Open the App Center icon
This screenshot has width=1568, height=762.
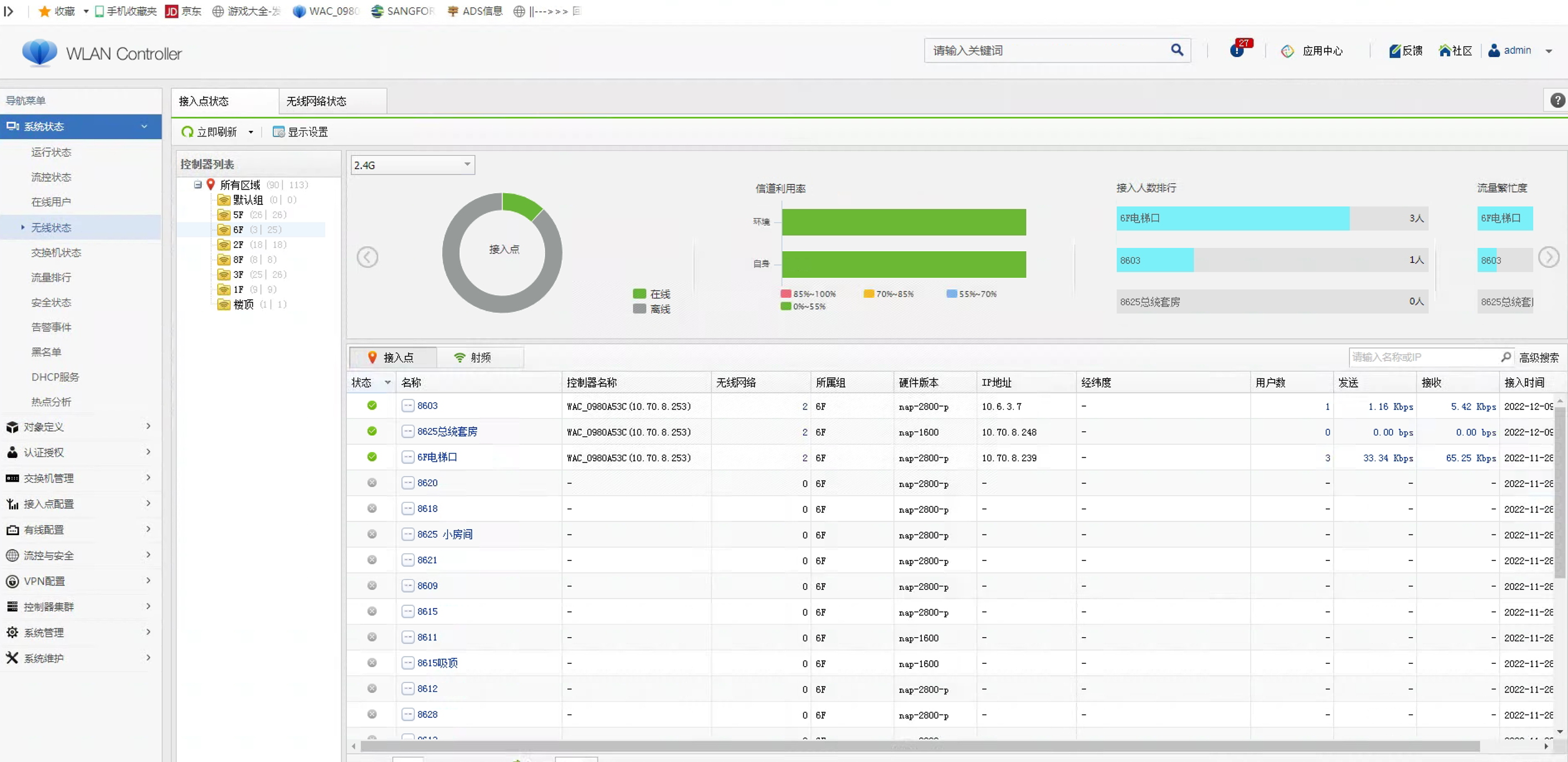click(1287, 51)
